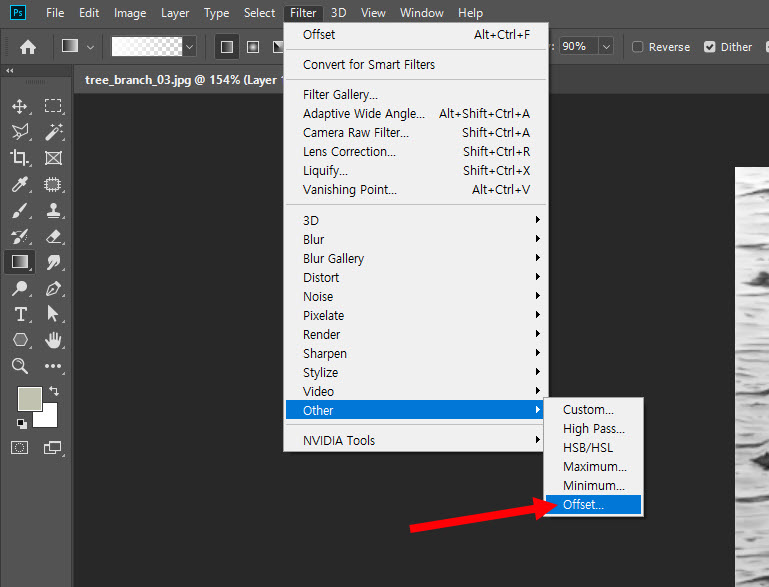The image size is (769, 587).
Task: Choose High Pass... filter
Action: click(593, 429)
